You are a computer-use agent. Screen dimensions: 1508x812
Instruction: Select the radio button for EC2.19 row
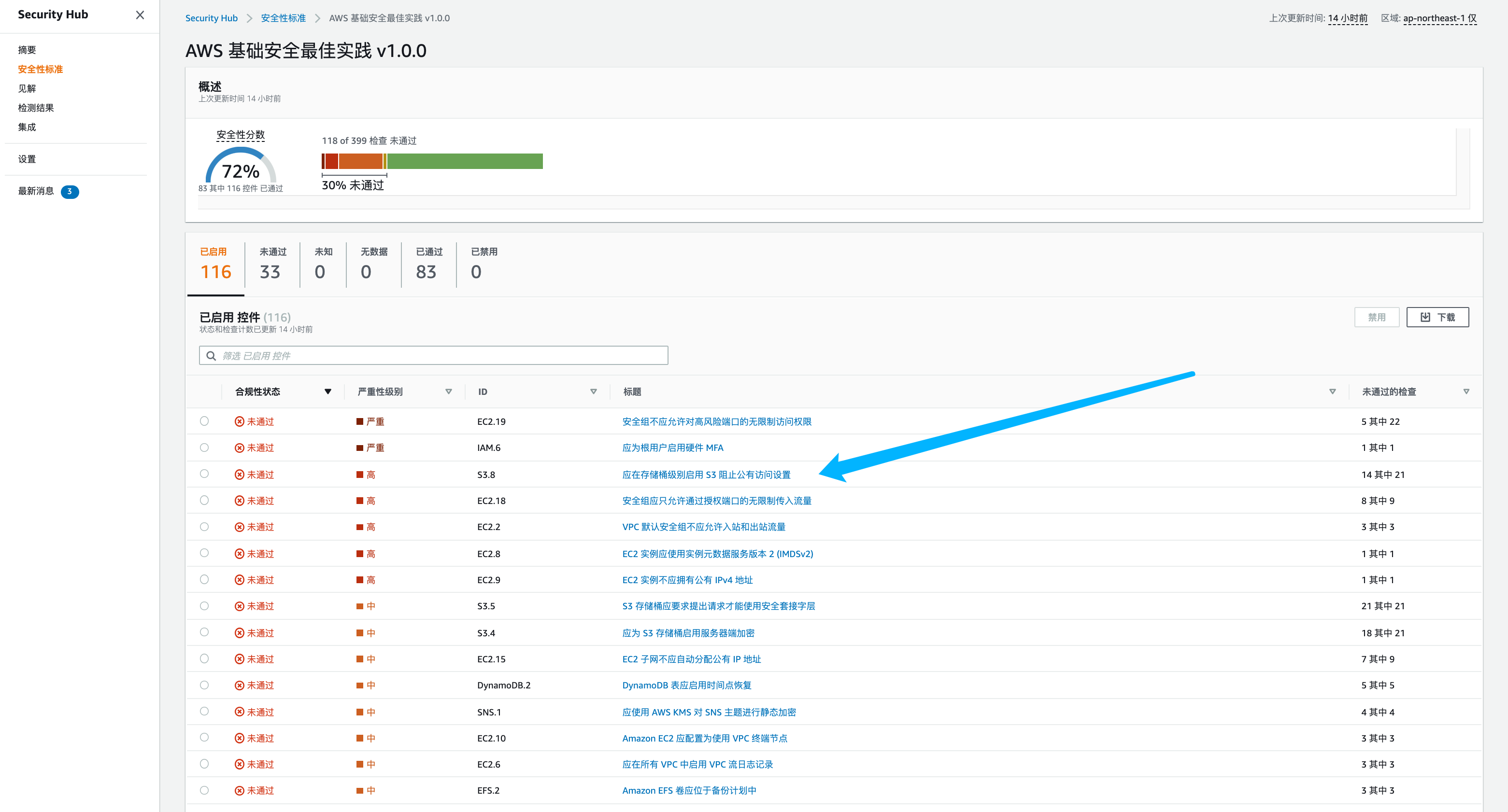[x=204, y=421]
